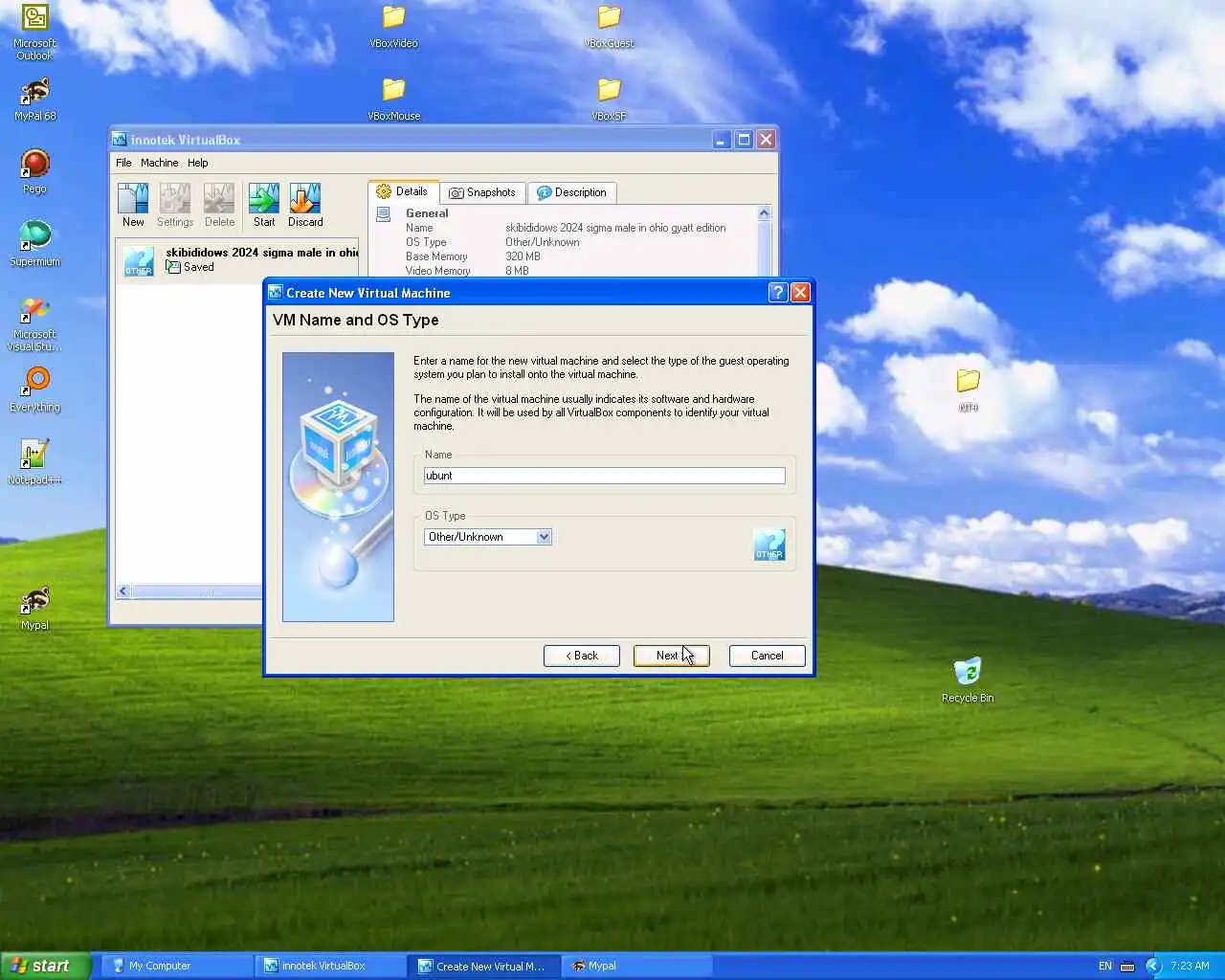This screenshot has width=1225, height=980.
Task: Click the Next button in the wizard
Action: (671, 656)
